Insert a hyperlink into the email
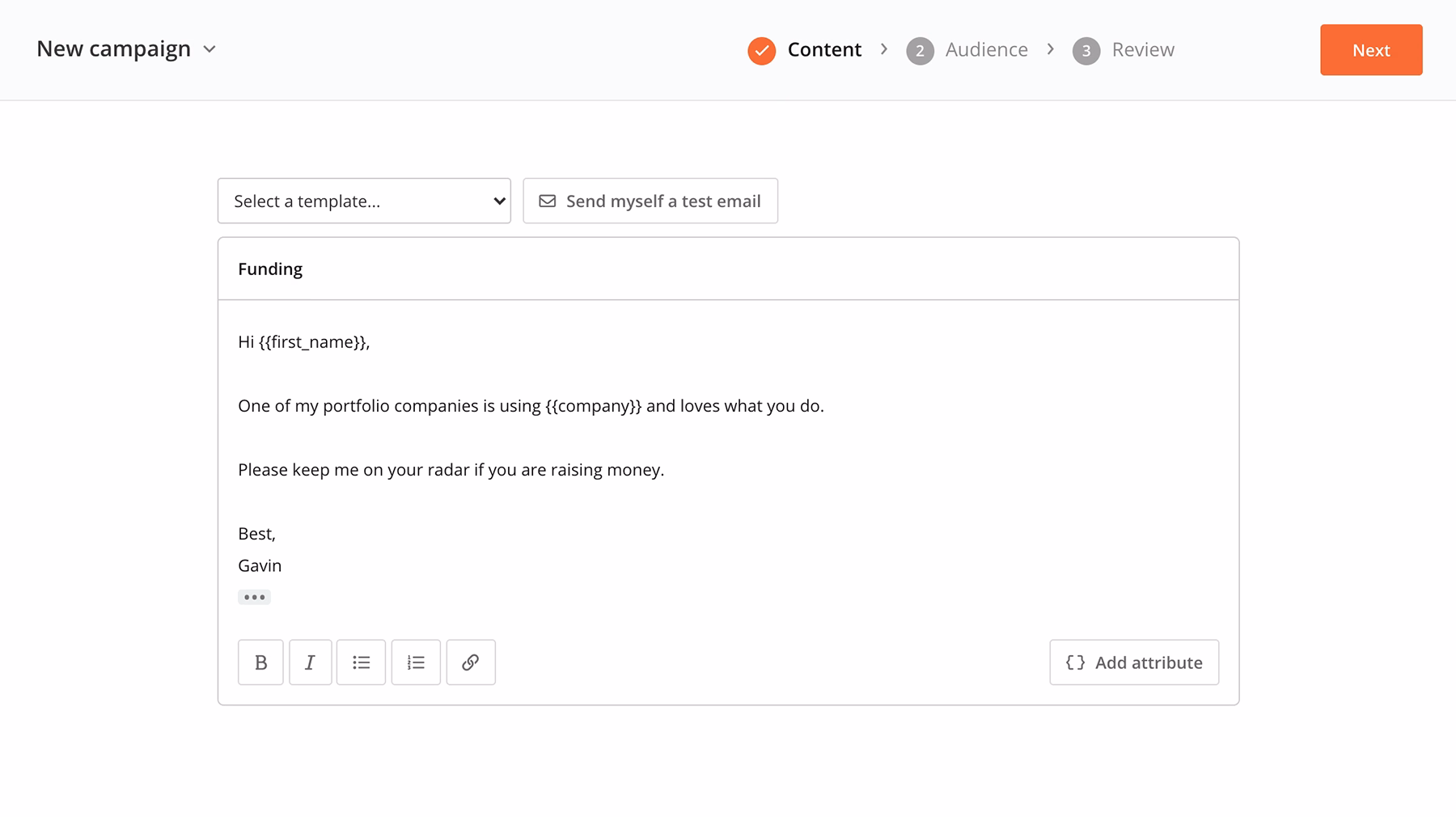 [x=471, y=662]
